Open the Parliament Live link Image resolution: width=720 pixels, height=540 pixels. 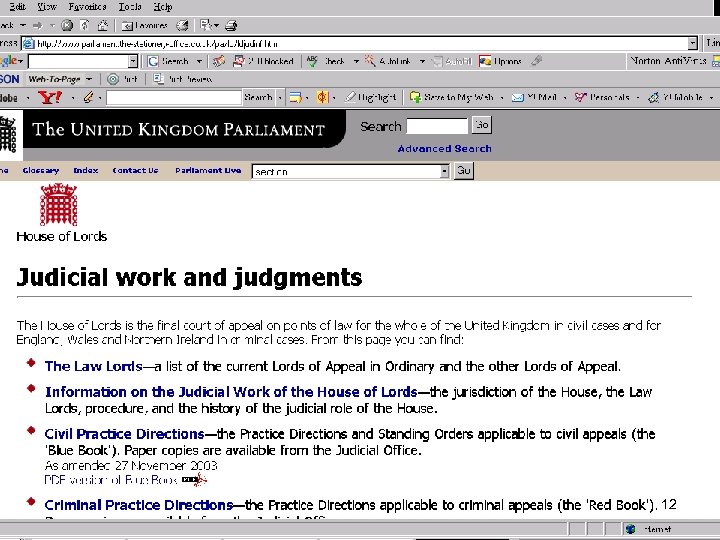[x=208, y=170]
